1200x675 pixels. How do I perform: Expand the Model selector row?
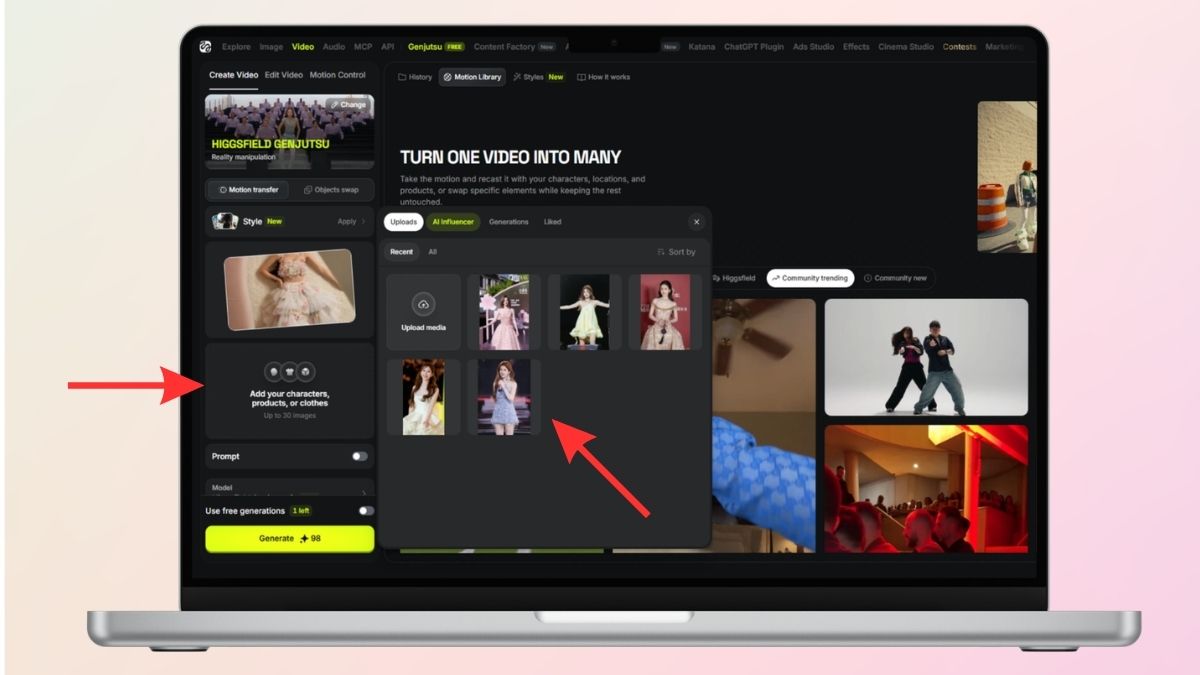[289, 487]
